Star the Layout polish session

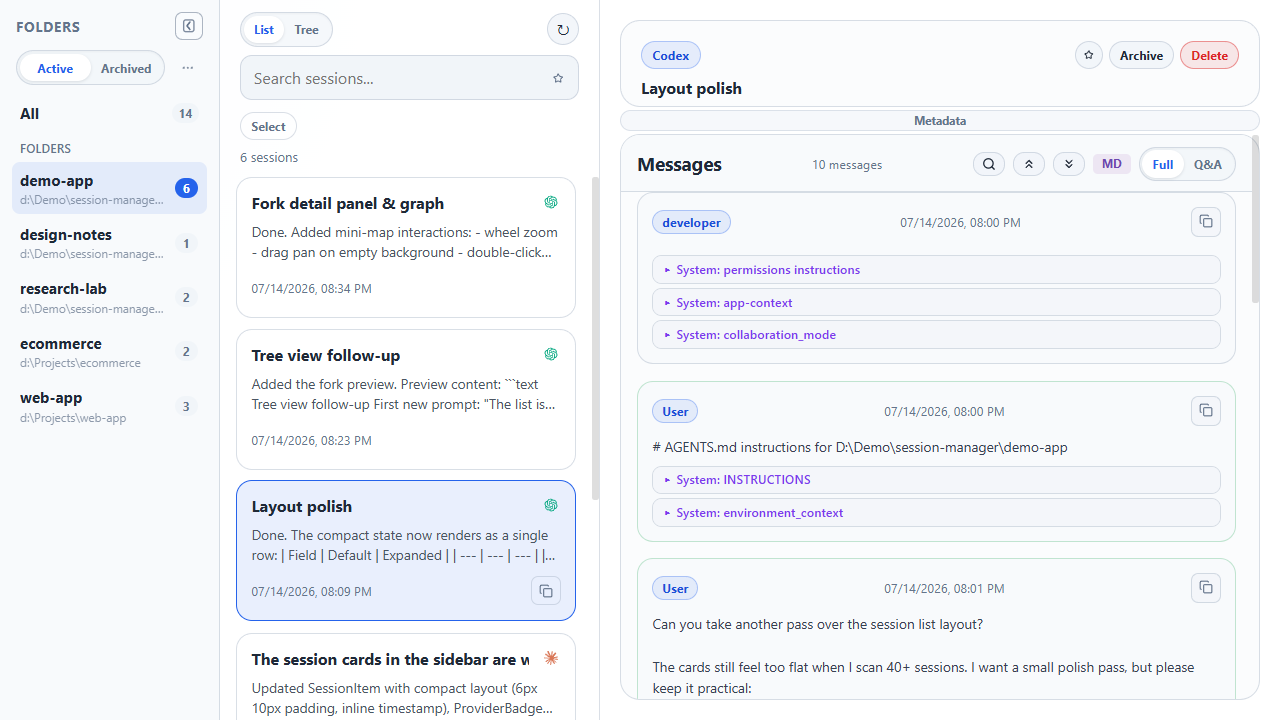point(1089,56)
